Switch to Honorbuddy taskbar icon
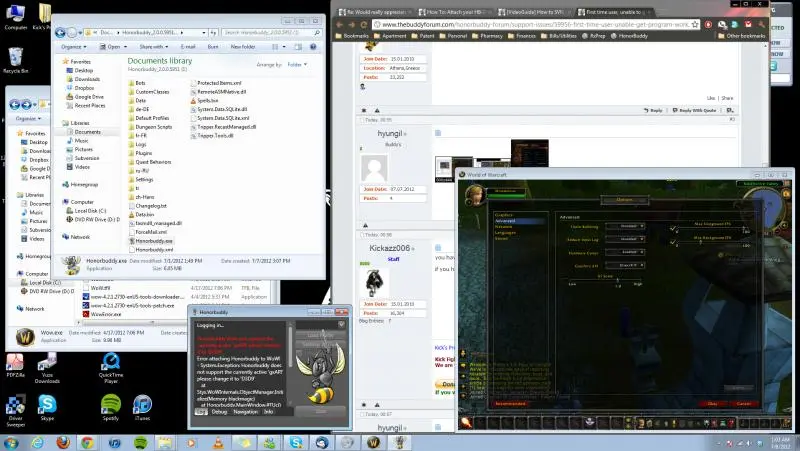Image resolution: width=800 pixels, height=451 pixels. coord(399,443)
